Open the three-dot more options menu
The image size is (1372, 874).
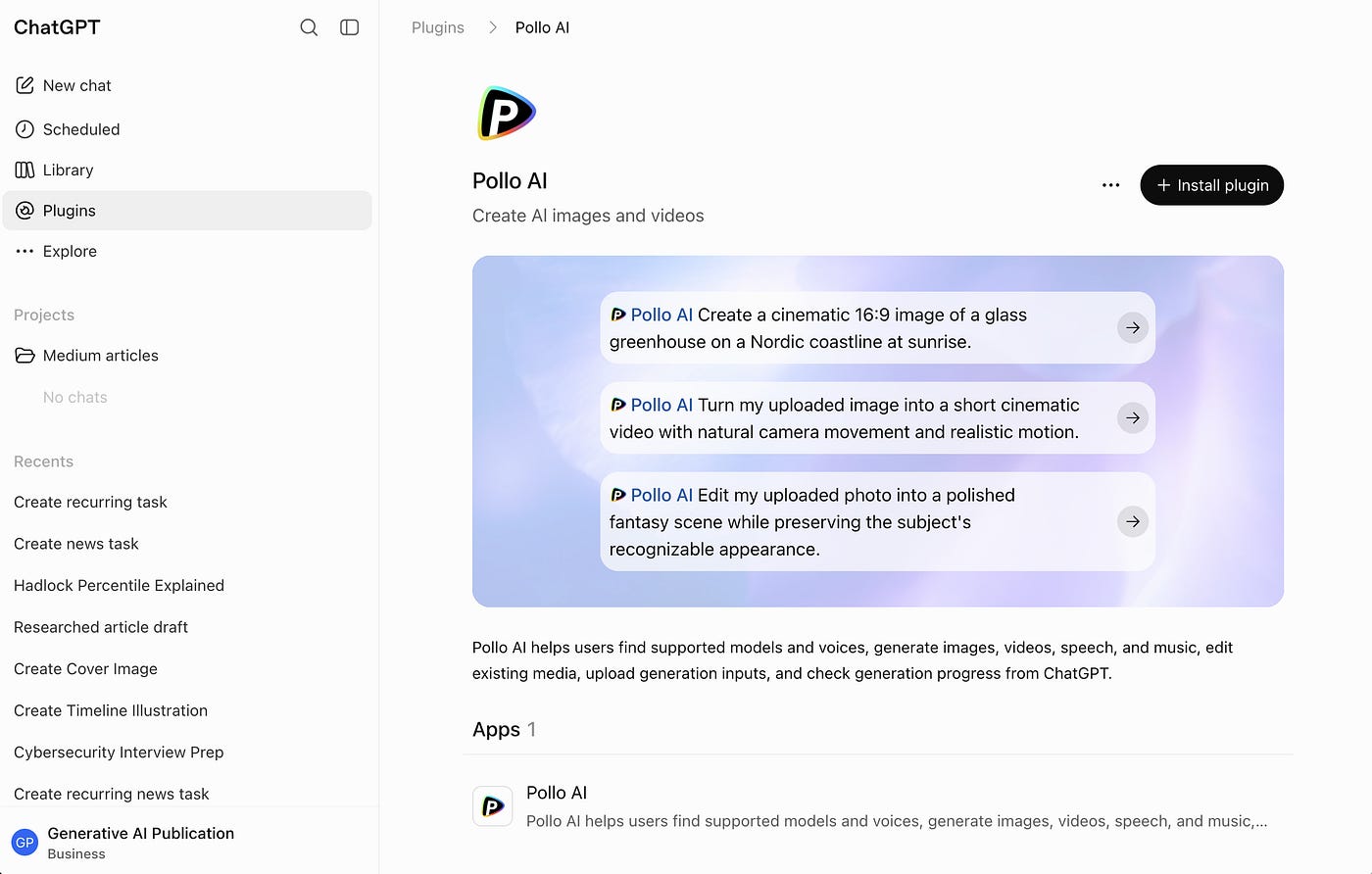tap(1110, 185)
